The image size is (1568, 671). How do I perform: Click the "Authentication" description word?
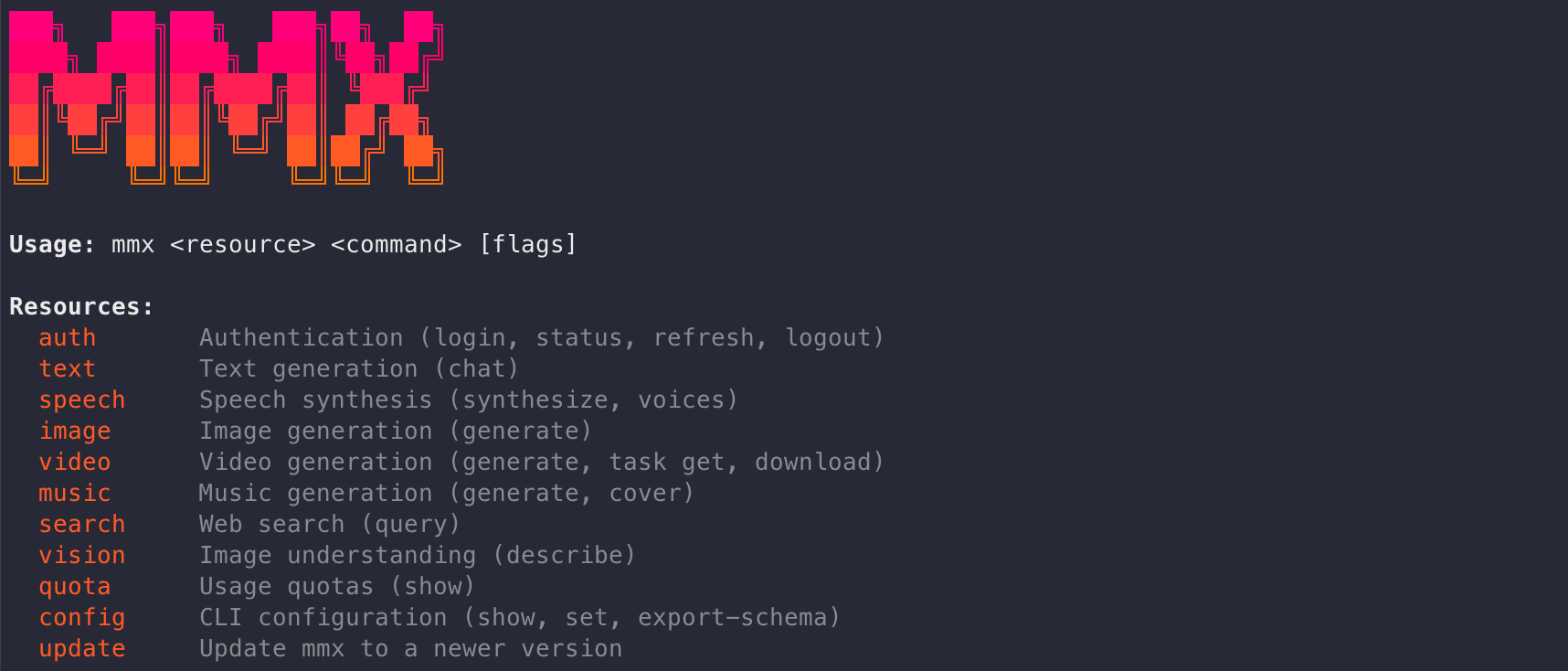click(x=301, y=338)
